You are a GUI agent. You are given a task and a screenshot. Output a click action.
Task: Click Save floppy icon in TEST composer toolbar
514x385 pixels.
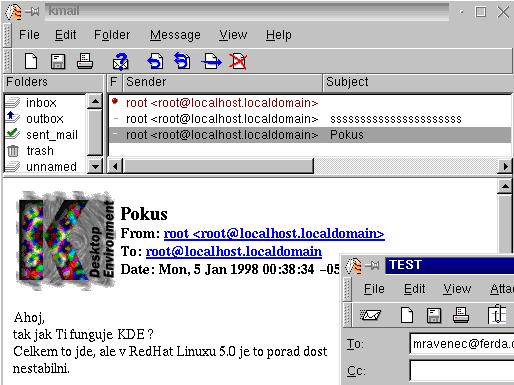point(434,315)
